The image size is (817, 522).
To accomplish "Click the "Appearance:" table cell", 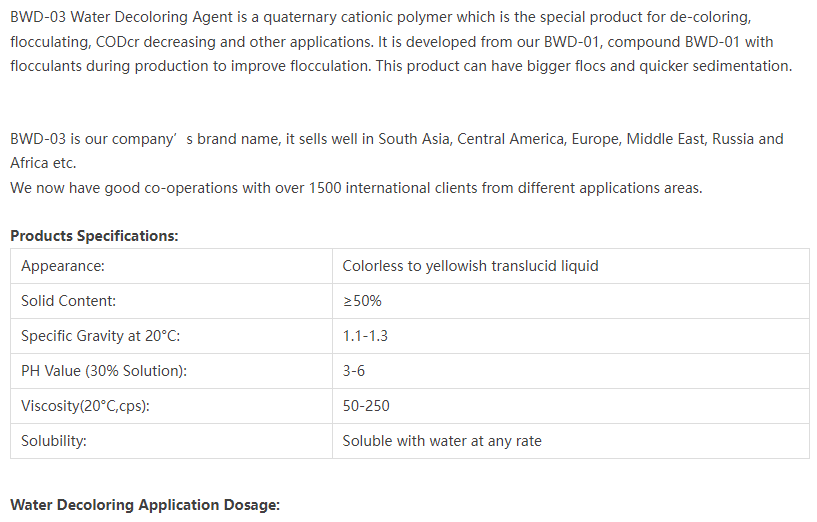I will coord(63,266).
